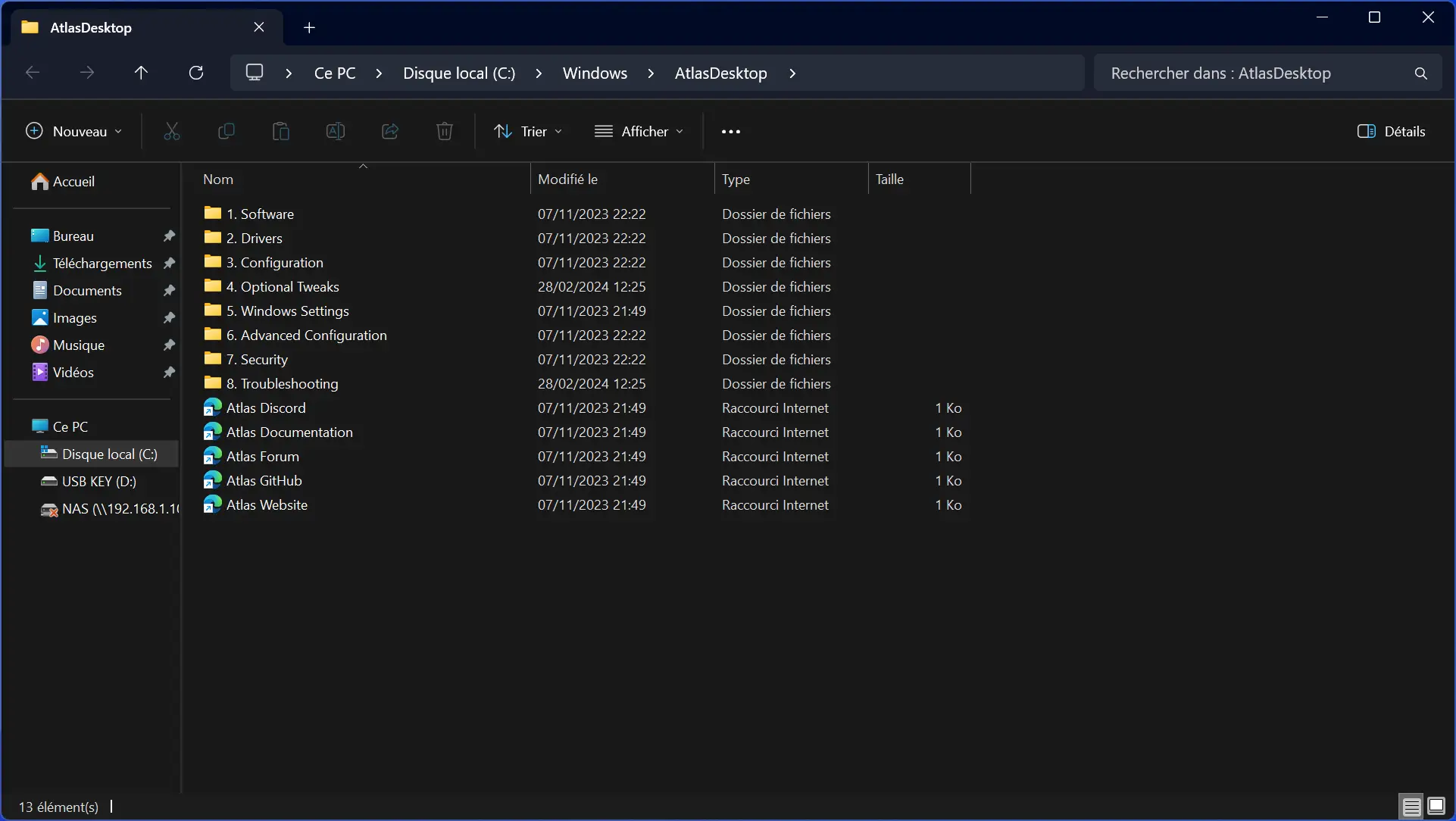1456x821 pixels.
Task: Click the Rename icon in toolbar
Action: click(x=335, y=132)
